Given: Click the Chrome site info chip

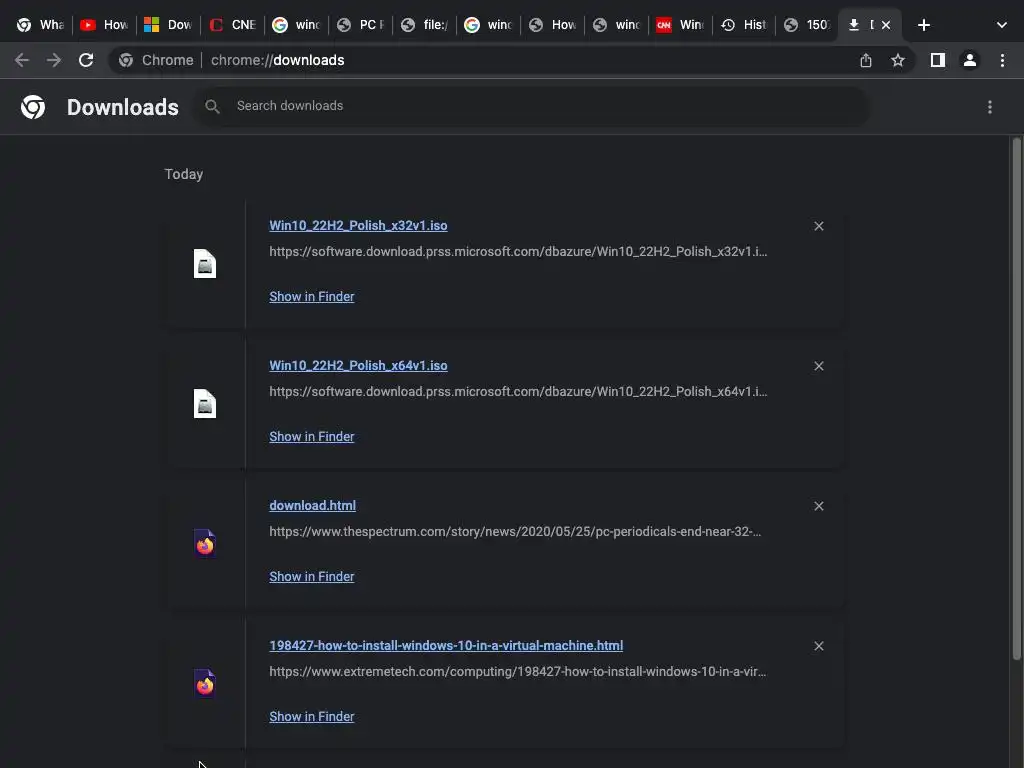Looking at the screenshot, I should coord(156,60).
